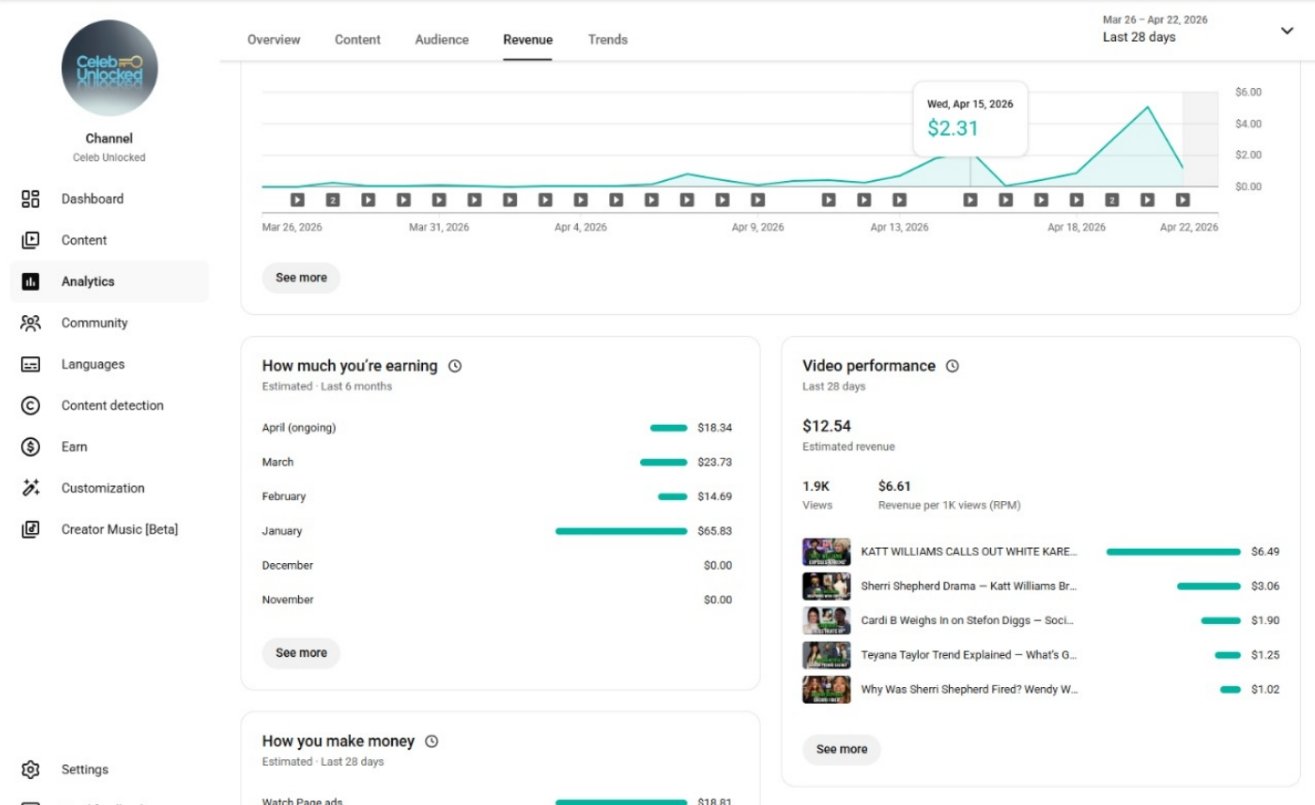Open the Earn dollar icon
This screenshot has height=805, width=1315.
click(x=30, y=447)
